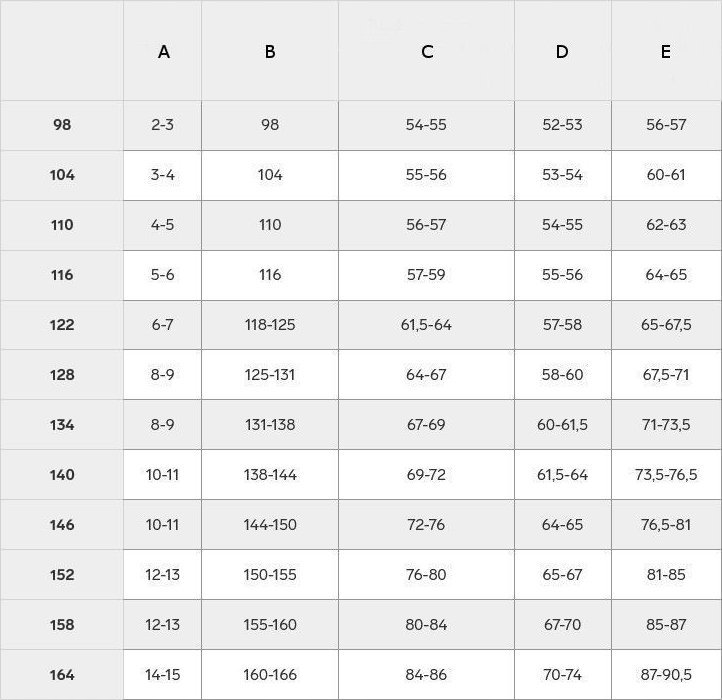The image size is (722, 700).
Task: Select the size 140 row header
Action: click(x=62, y=475)
